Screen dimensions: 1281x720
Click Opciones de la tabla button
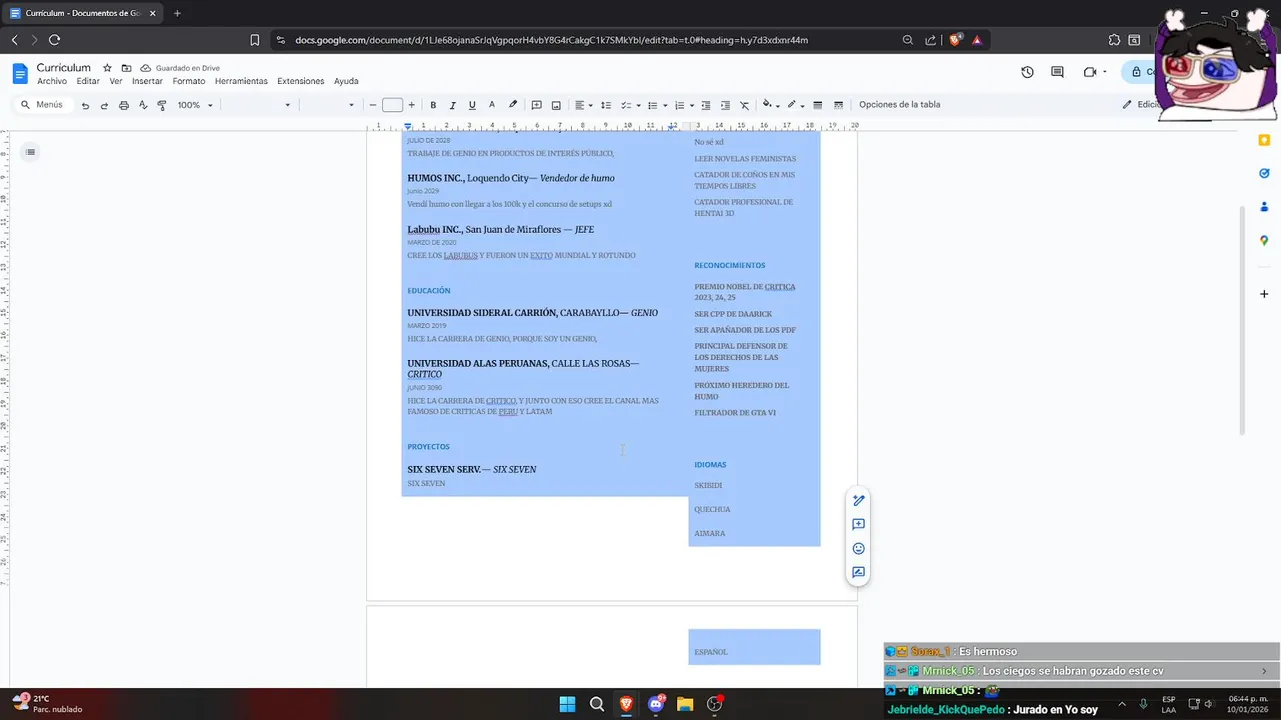900,104
